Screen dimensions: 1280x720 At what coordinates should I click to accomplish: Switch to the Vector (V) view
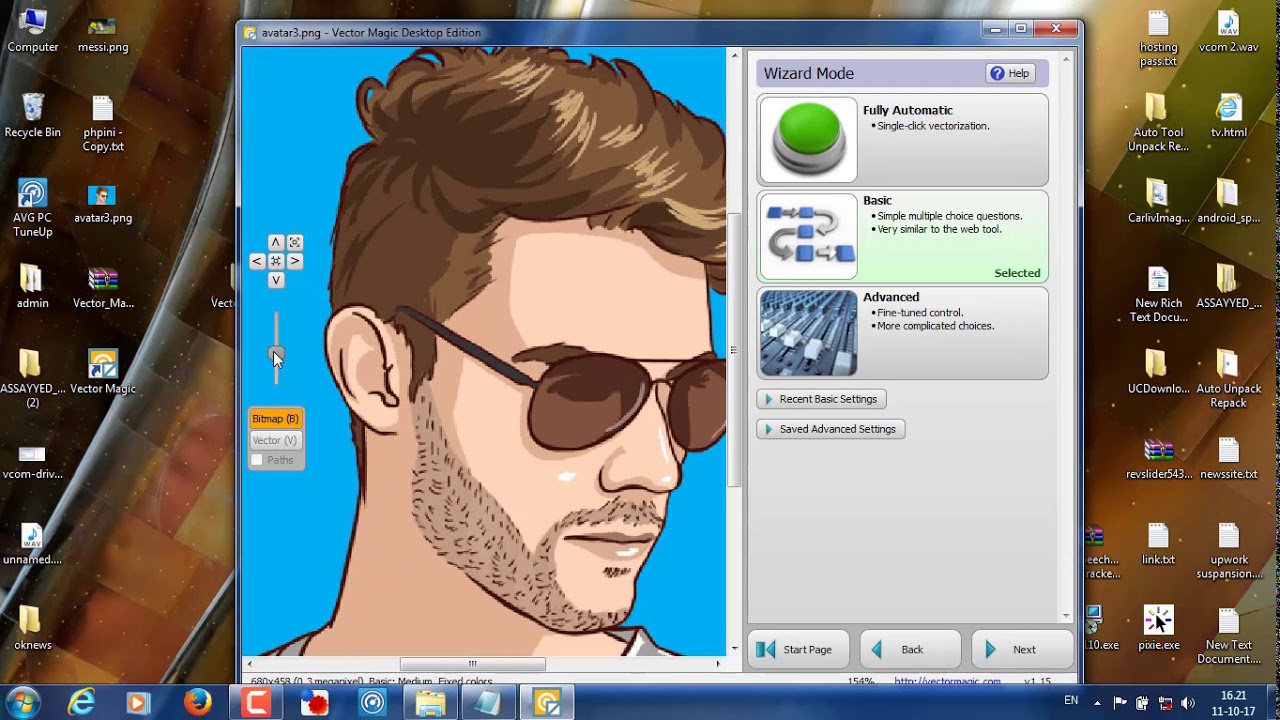[275, 440]
